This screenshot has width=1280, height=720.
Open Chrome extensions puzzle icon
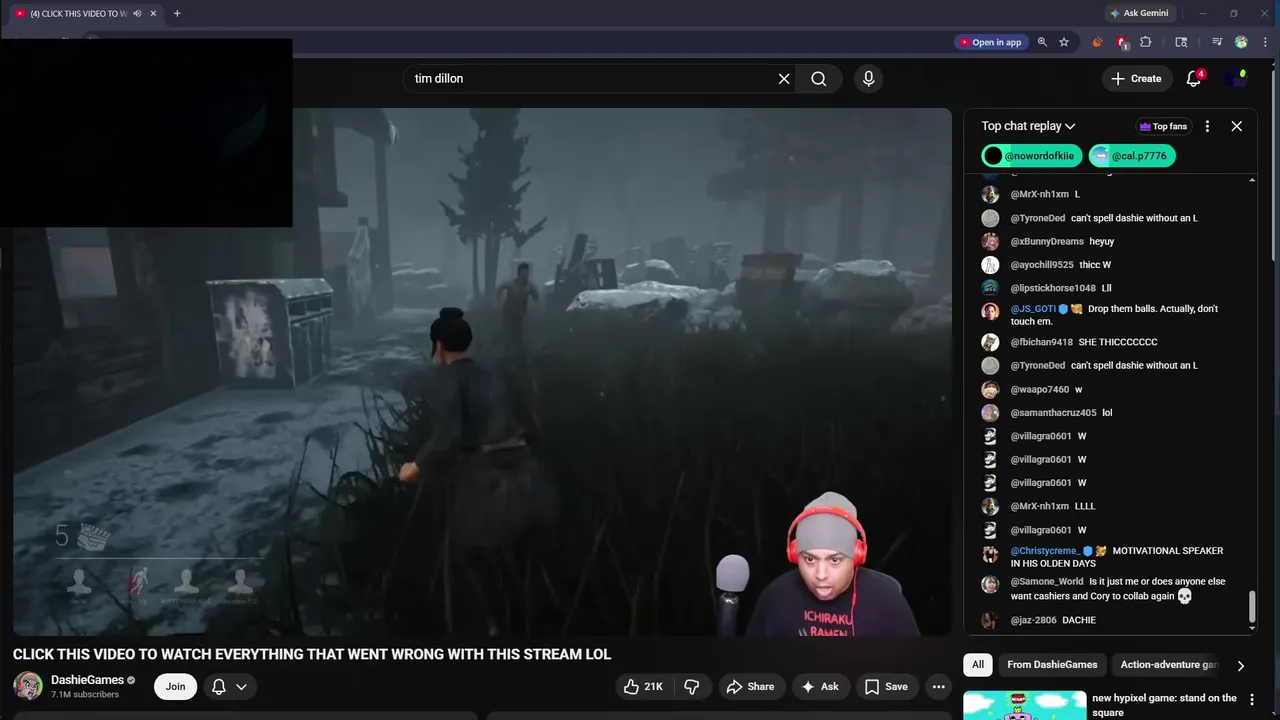1146,42
